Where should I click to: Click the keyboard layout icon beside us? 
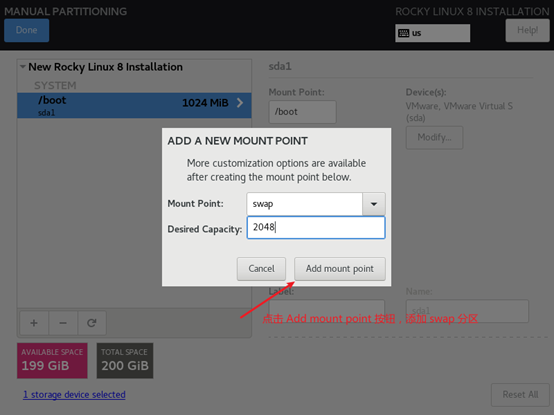coord(403,33)
